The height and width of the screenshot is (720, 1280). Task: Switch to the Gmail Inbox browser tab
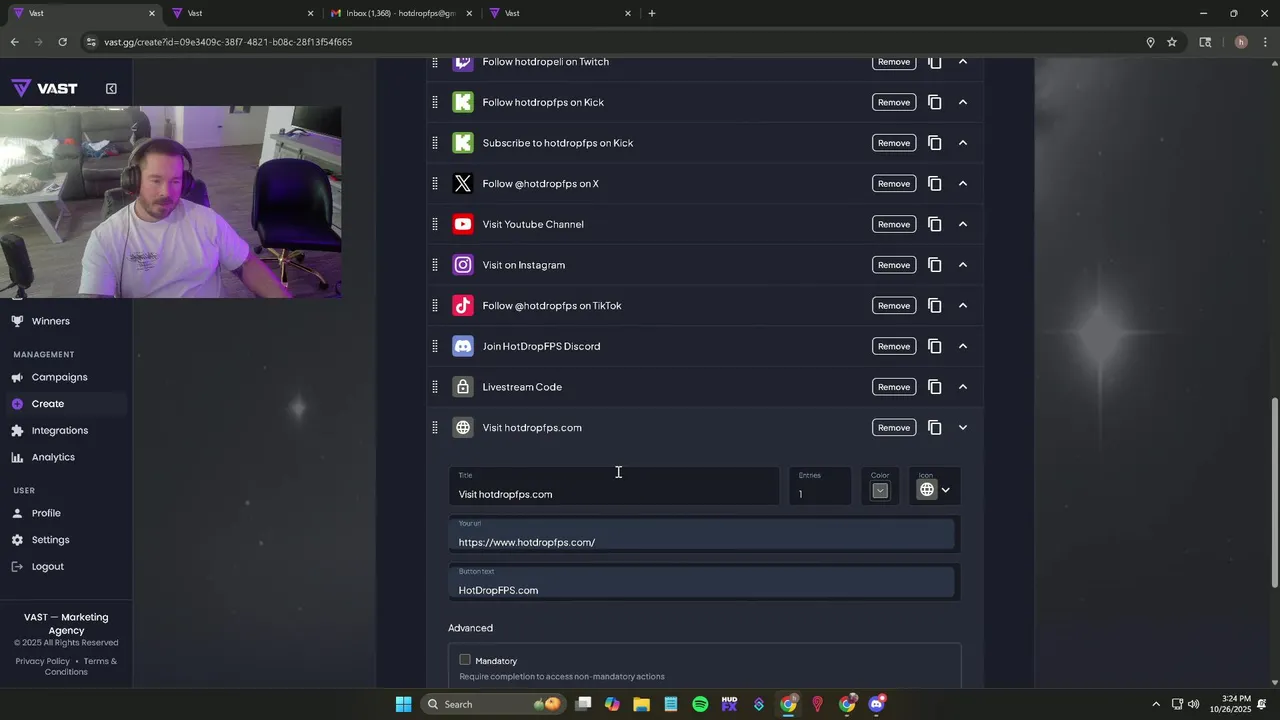click(400, 13)
